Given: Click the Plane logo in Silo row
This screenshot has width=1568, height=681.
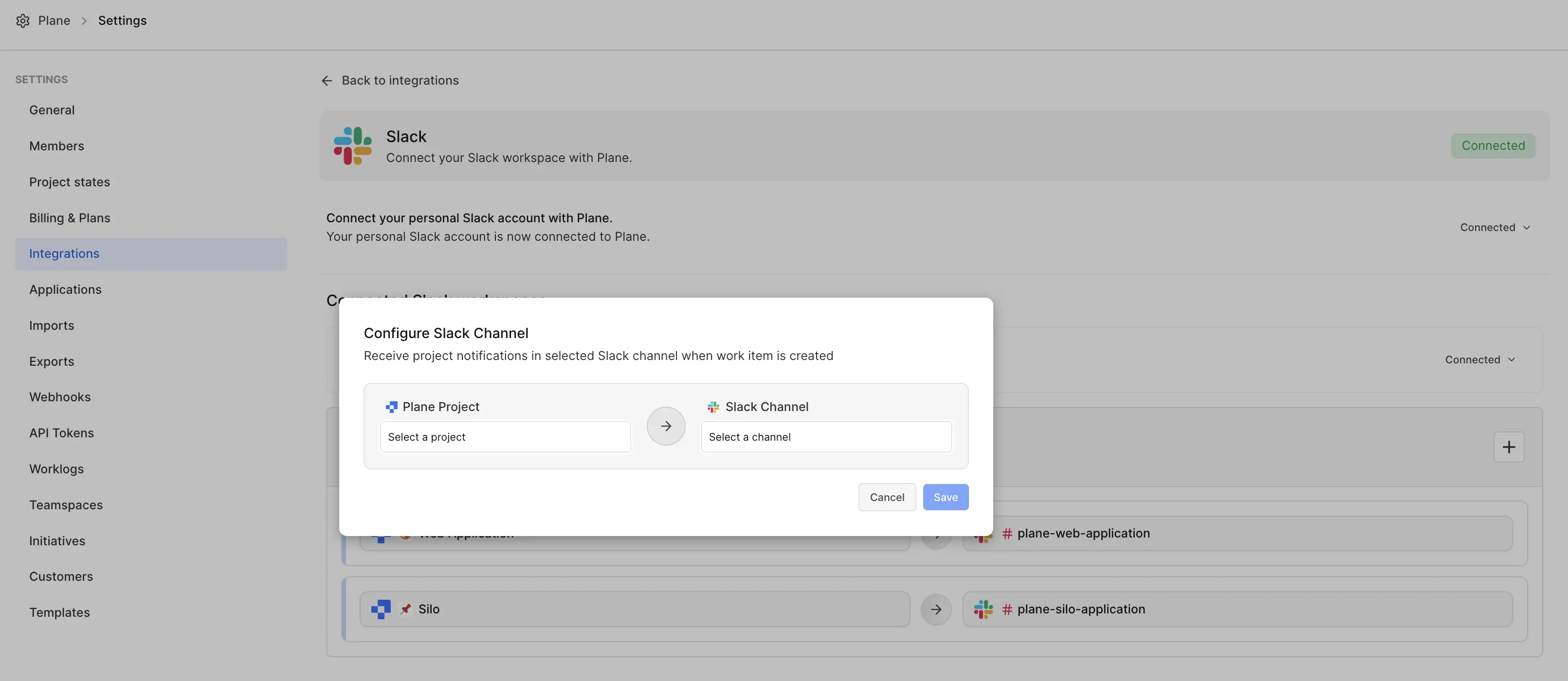Looking at the screenshot, I should pyautogui.click(x=381, y=609).
